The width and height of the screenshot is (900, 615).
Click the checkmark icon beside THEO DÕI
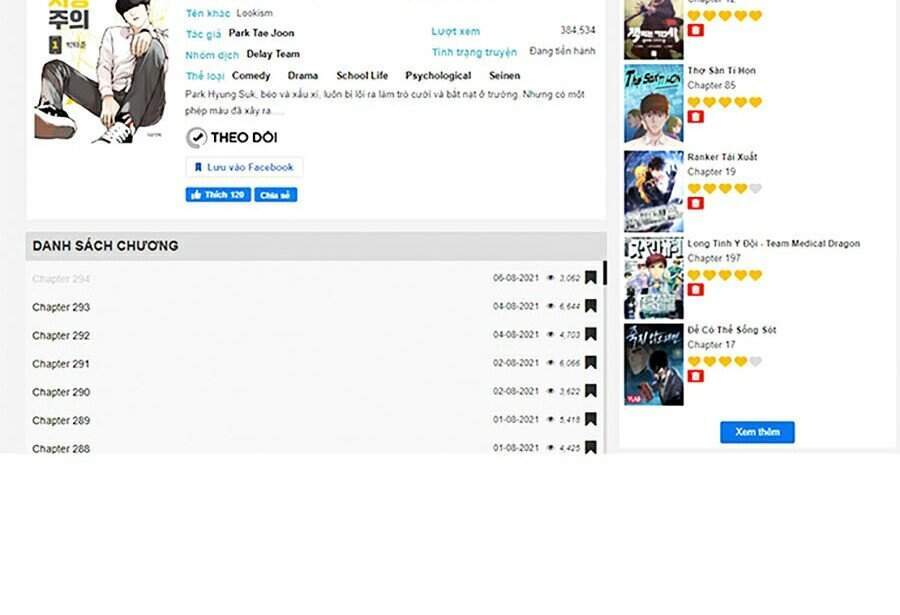pos(197,137)
